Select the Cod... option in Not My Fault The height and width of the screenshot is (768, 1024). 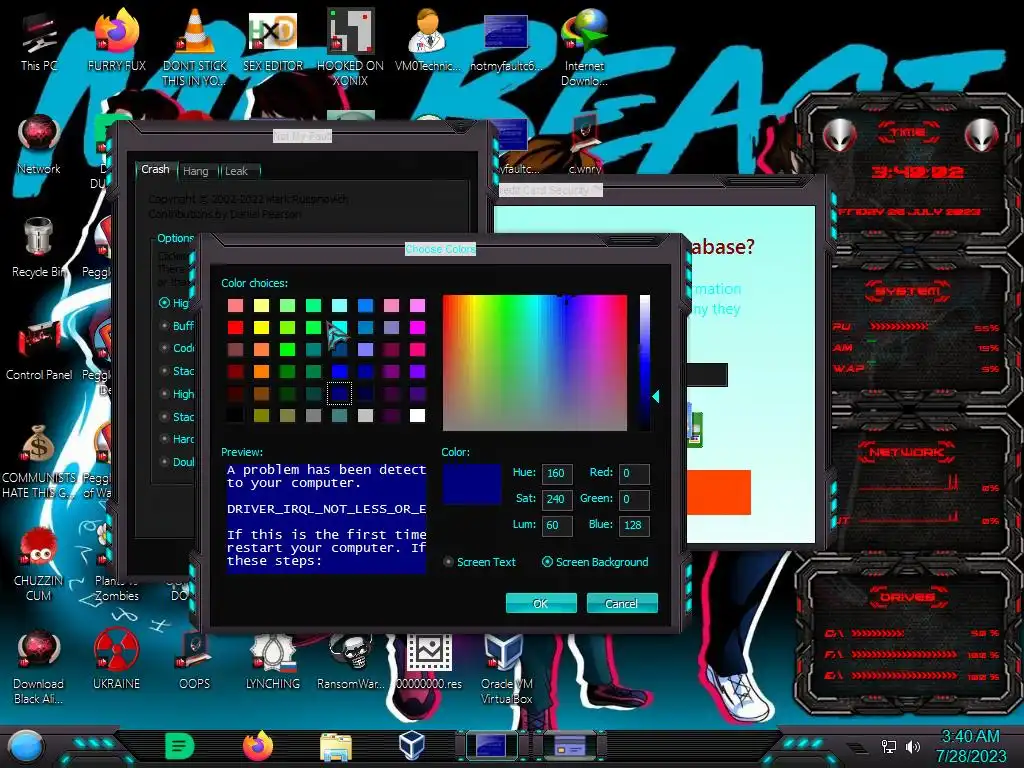click(177, 348)
